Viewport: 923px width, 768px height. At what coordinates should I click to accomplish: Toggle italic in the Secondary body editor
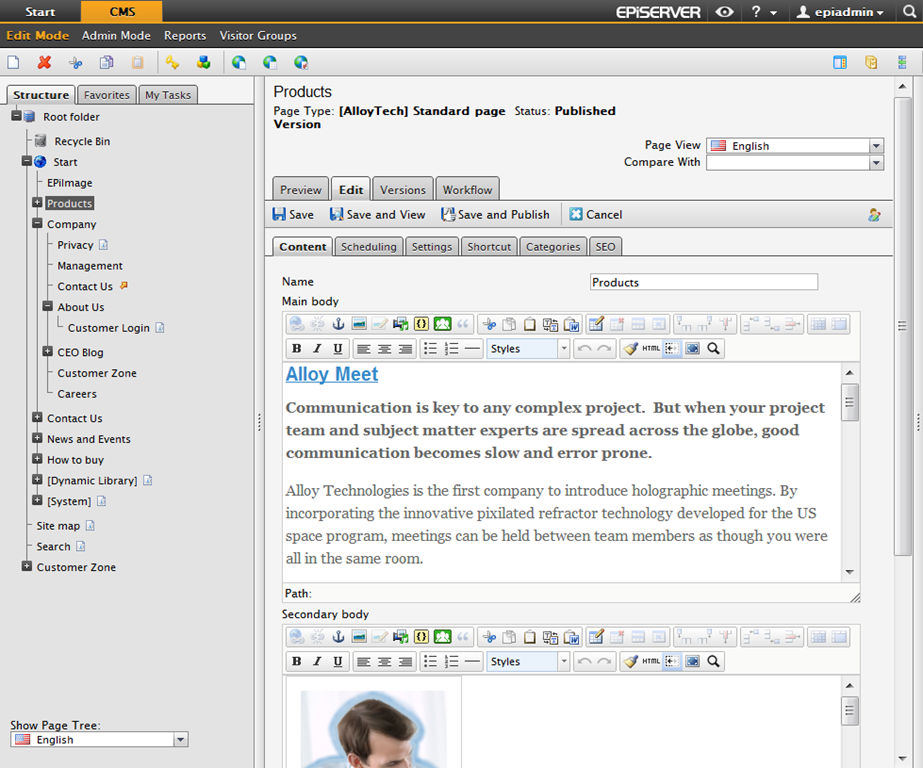[317, 661]
